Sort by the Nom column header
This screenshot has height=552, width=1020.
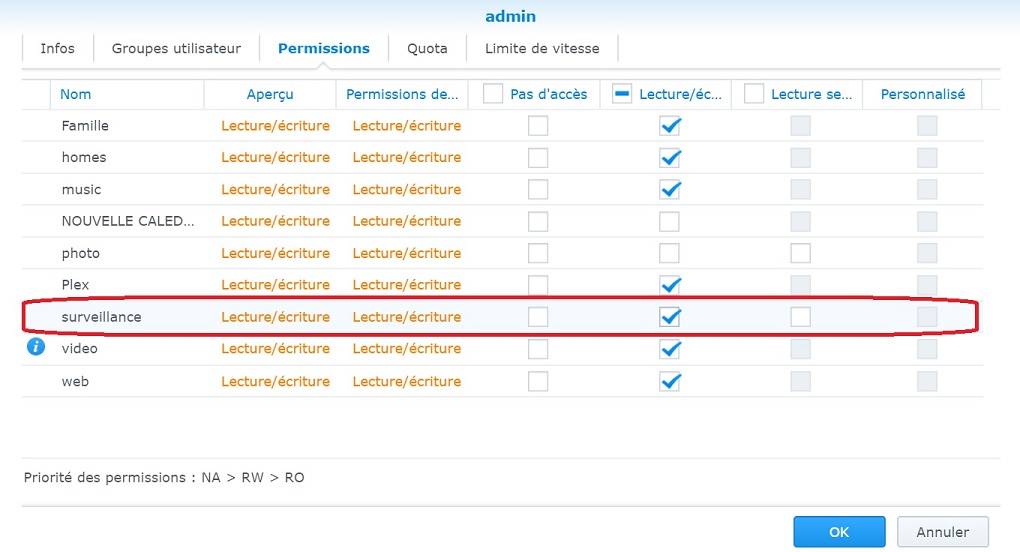(76, 94)
